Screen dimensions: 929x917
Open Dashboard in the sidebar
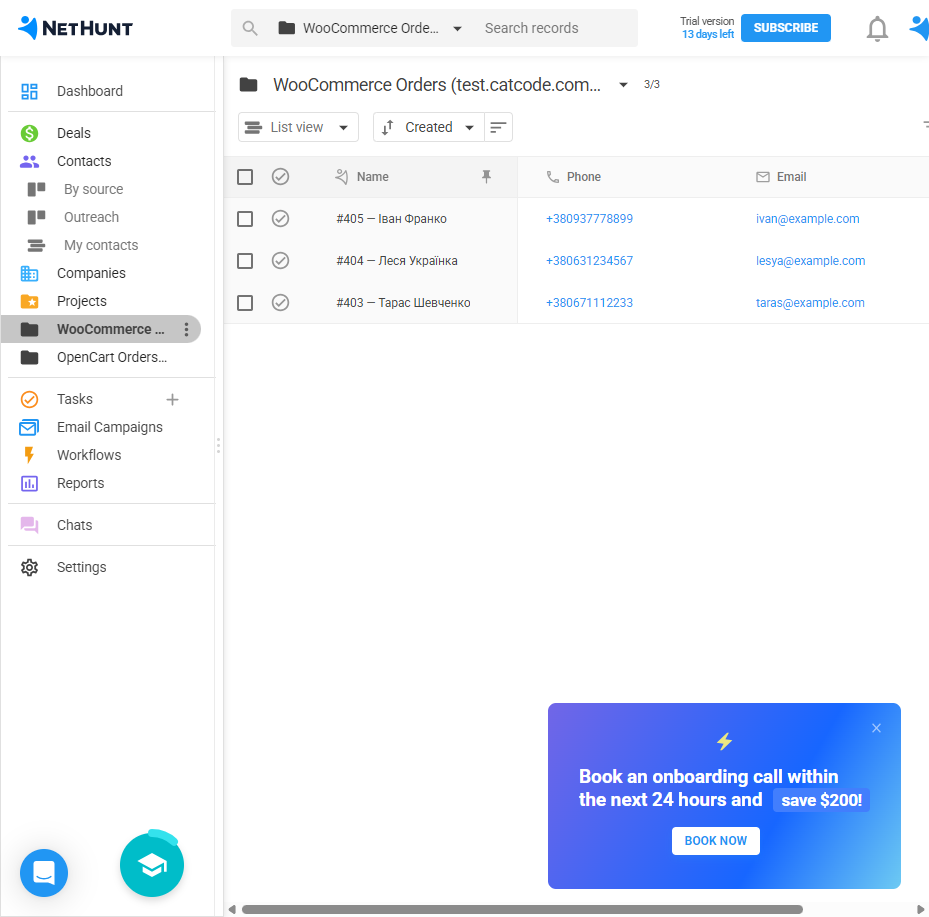point(90,91)
